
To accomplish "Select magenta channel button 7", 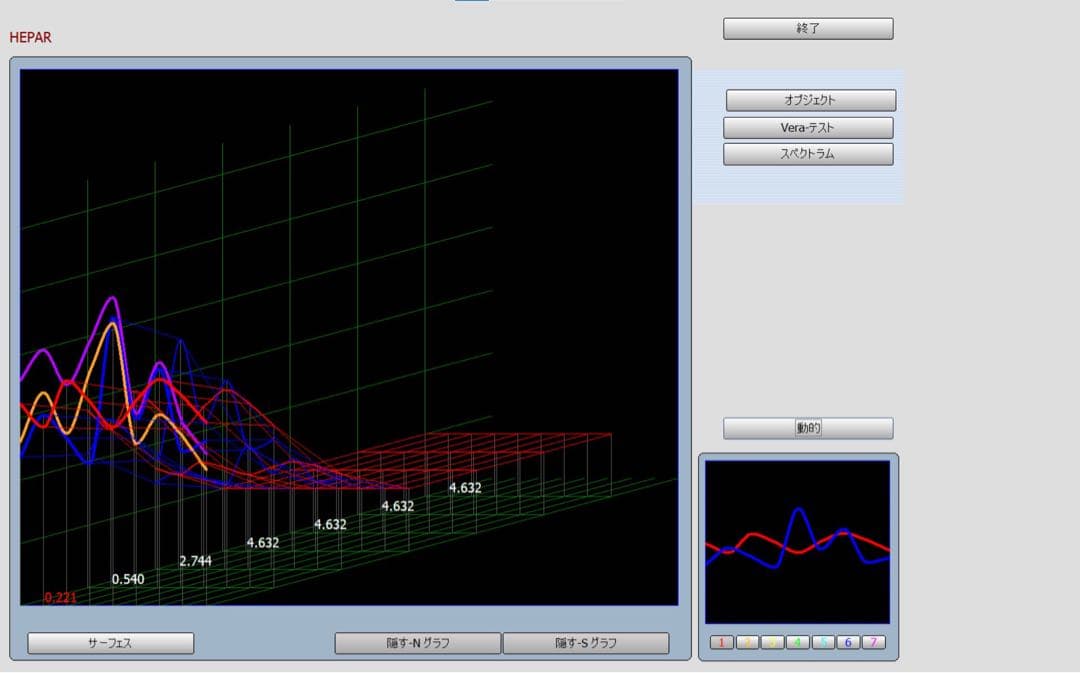I will (872, 642).
